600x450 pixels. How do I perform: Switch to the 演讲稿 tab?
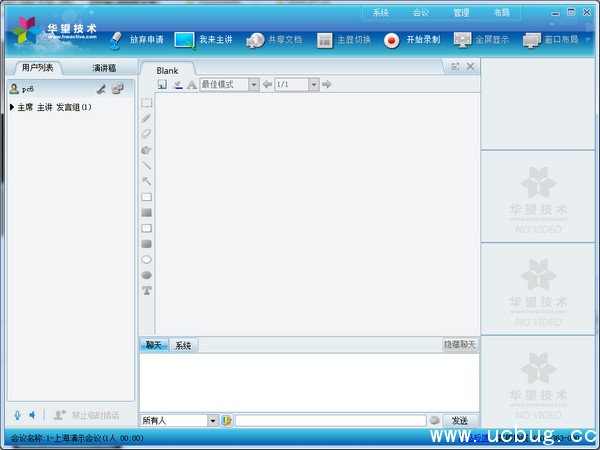pyautogui.click(x=104, y=68)
